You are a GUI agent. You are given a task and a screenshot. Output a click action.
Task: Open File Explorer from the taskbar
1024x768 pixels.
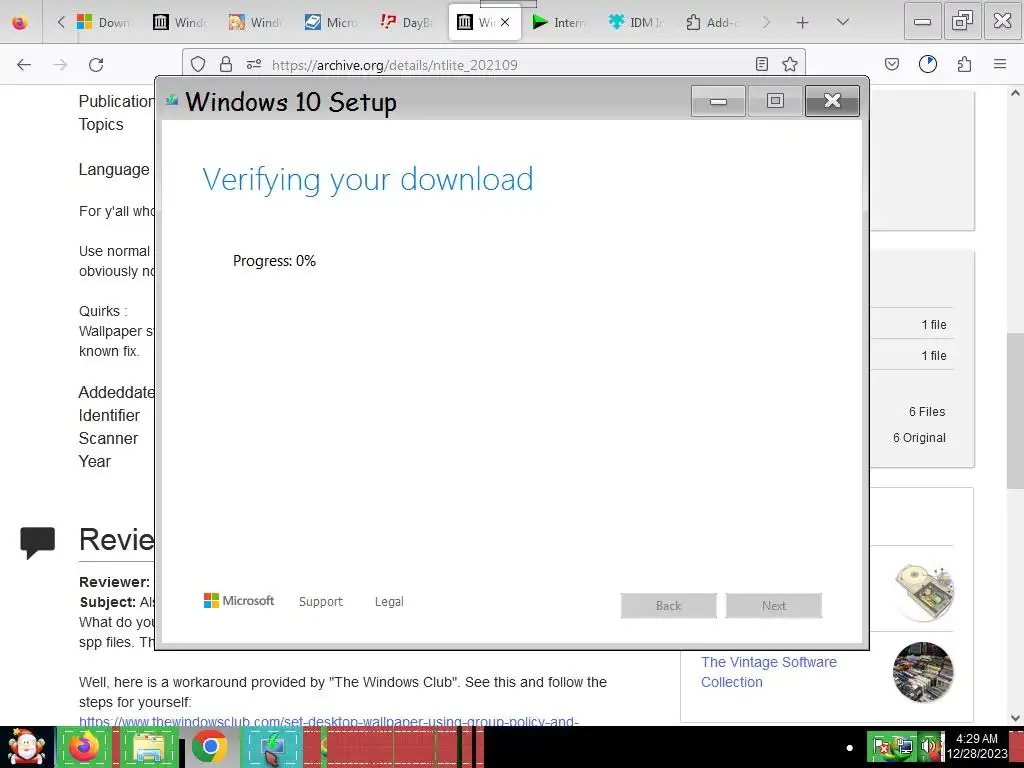click(x=148, y=748)
